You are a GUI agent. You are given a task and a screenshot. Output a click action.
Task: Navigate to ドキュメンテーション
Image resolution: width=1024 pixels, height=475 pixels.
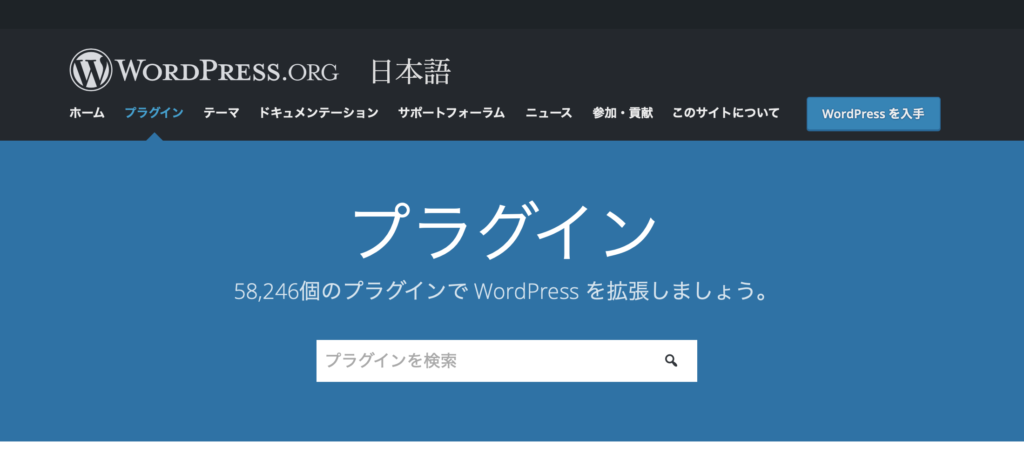(318, 113)
